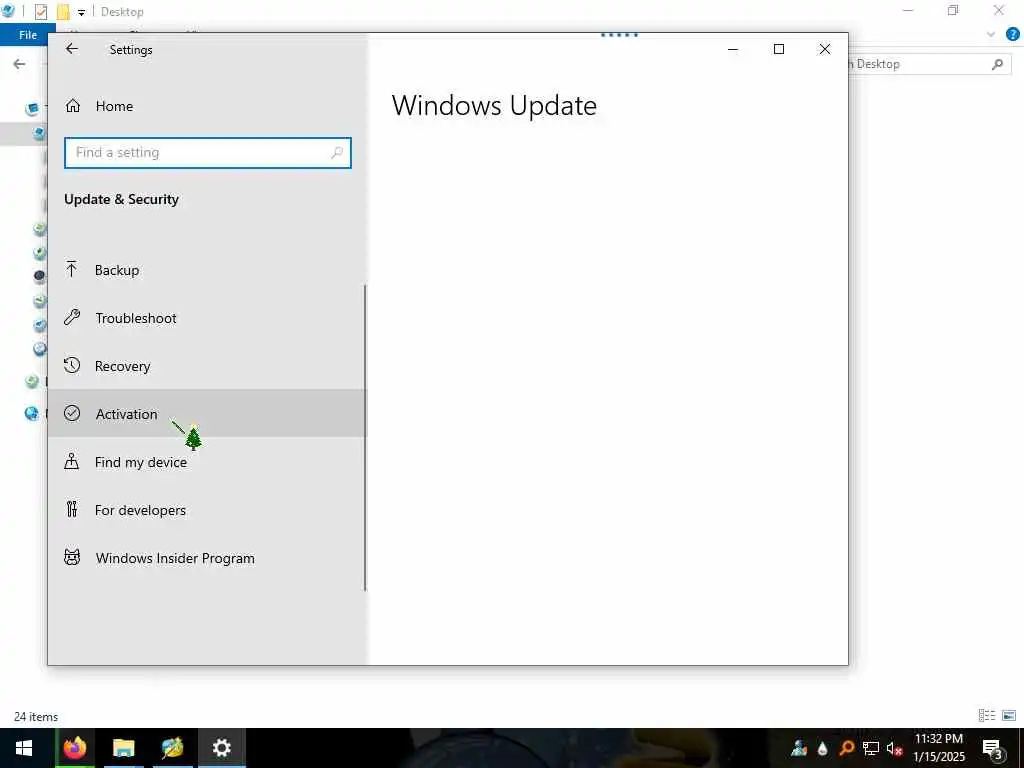Screen dimensions: 1024x768
Task: Open File Explorer from the taskbar
Action: pos(123,748)
